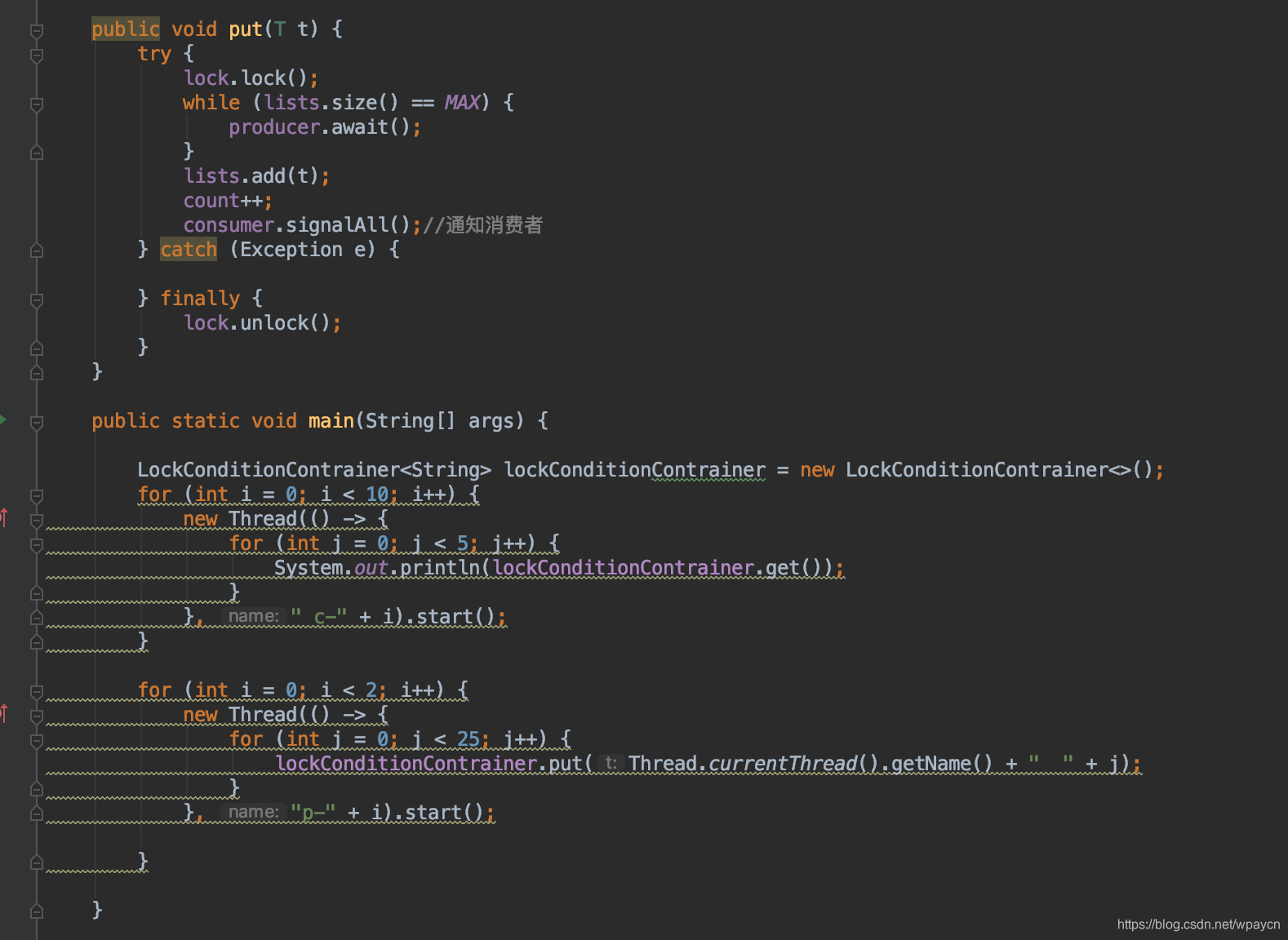Click the 'MAX' constant in the while condition
The image size is (1288, 940).
462,103
